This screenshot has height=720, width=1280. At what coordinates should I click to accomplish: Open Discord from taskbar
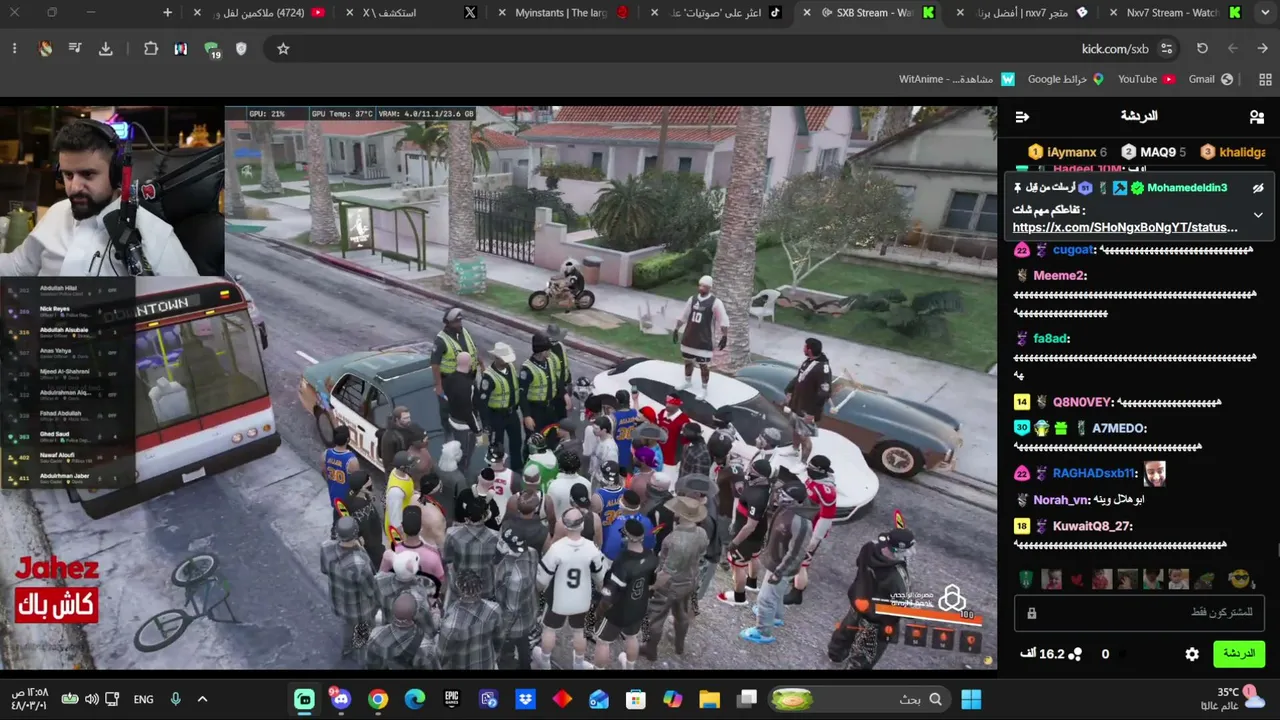(341, 699)
